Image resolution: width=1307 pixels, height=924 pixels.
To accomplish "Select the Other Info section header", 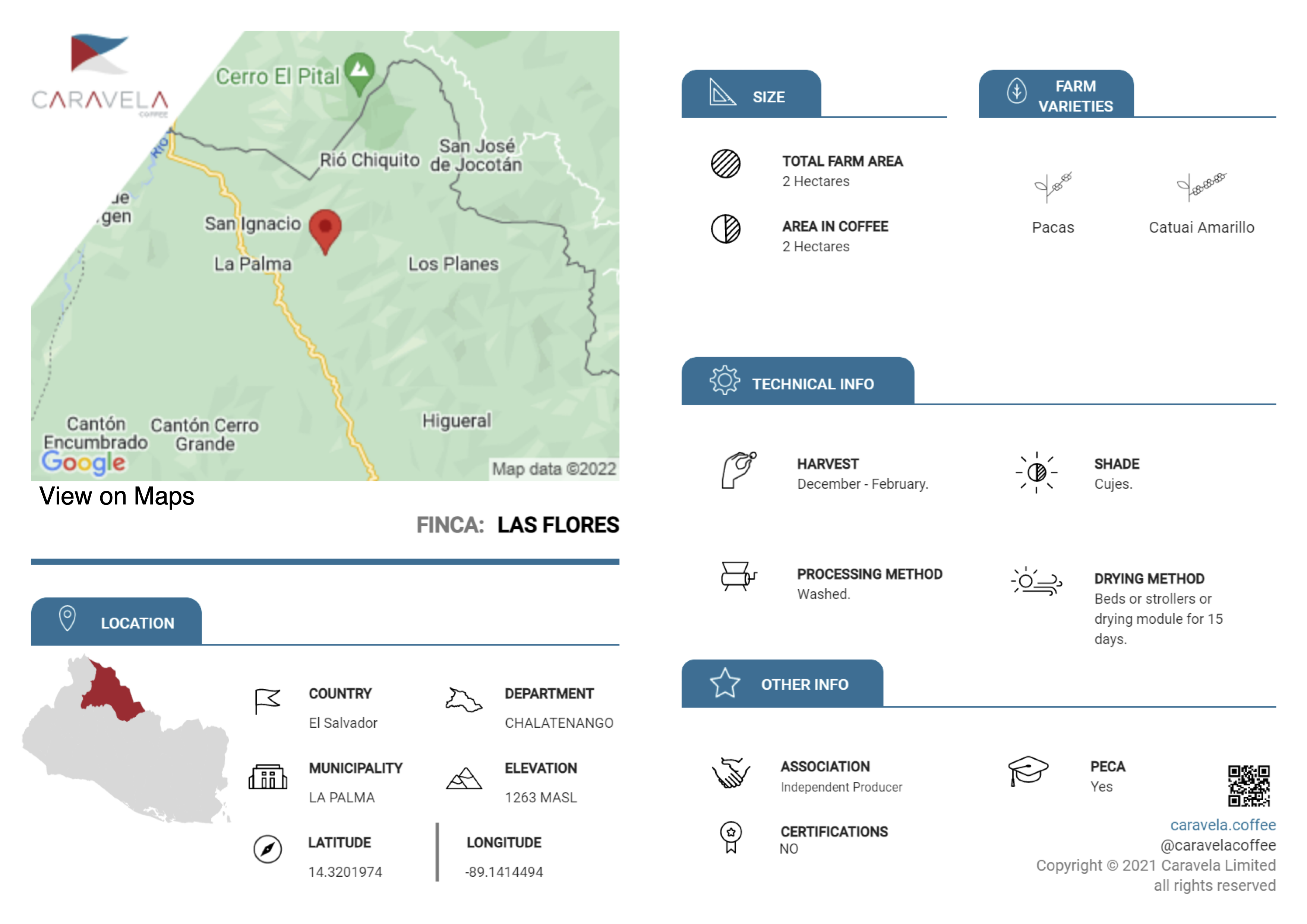I will coord(782,684).
